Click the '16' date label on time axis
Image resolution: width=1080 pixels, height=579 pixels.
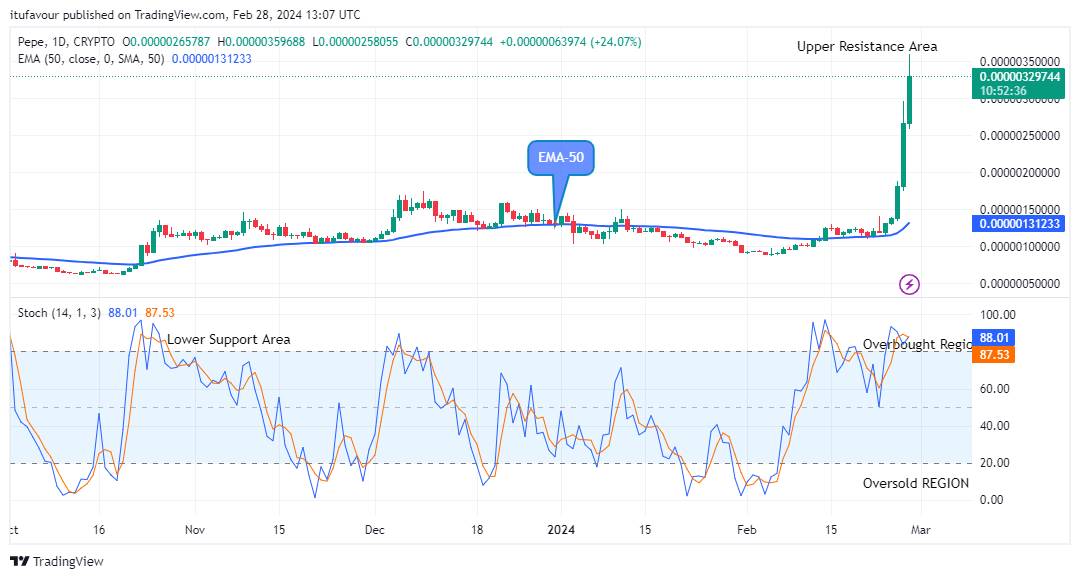(99, 529)
